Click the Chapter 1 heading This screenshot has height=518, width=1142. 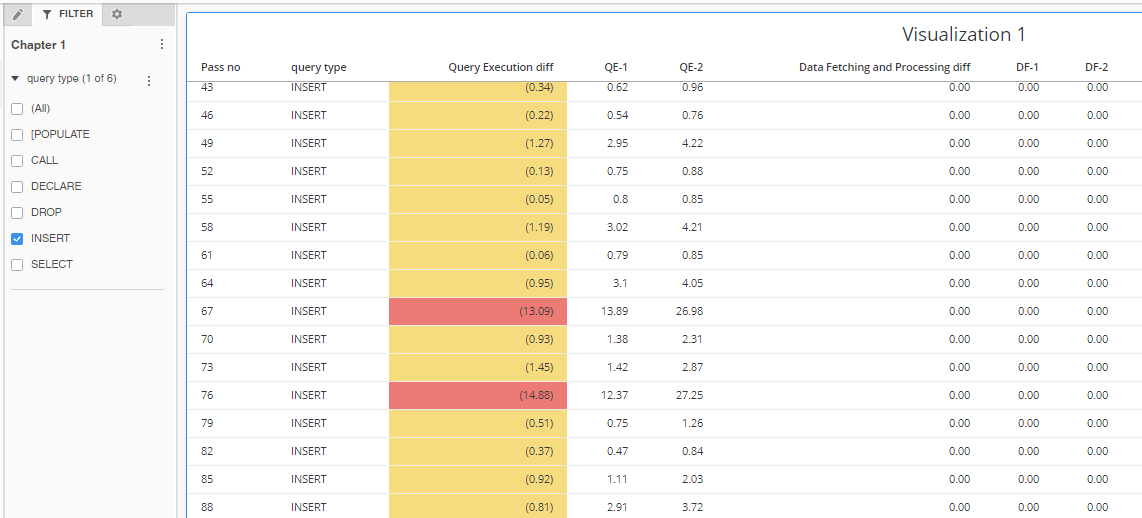[x=39, y=45]
